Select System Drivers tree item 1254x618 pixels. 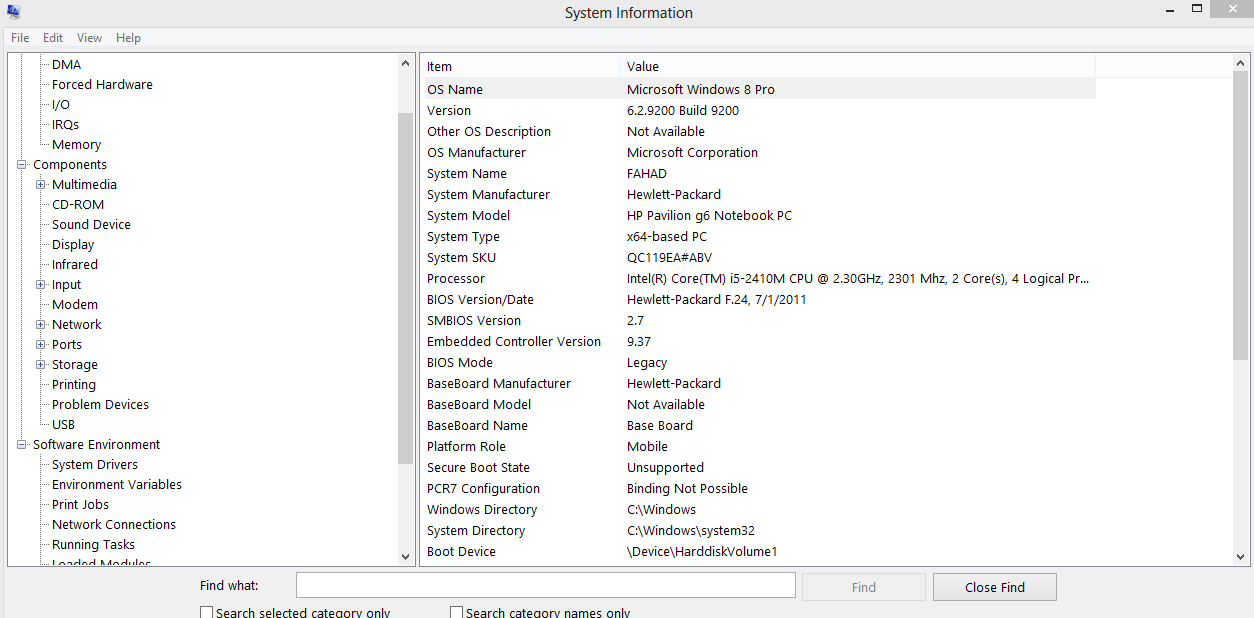[95, 464]
